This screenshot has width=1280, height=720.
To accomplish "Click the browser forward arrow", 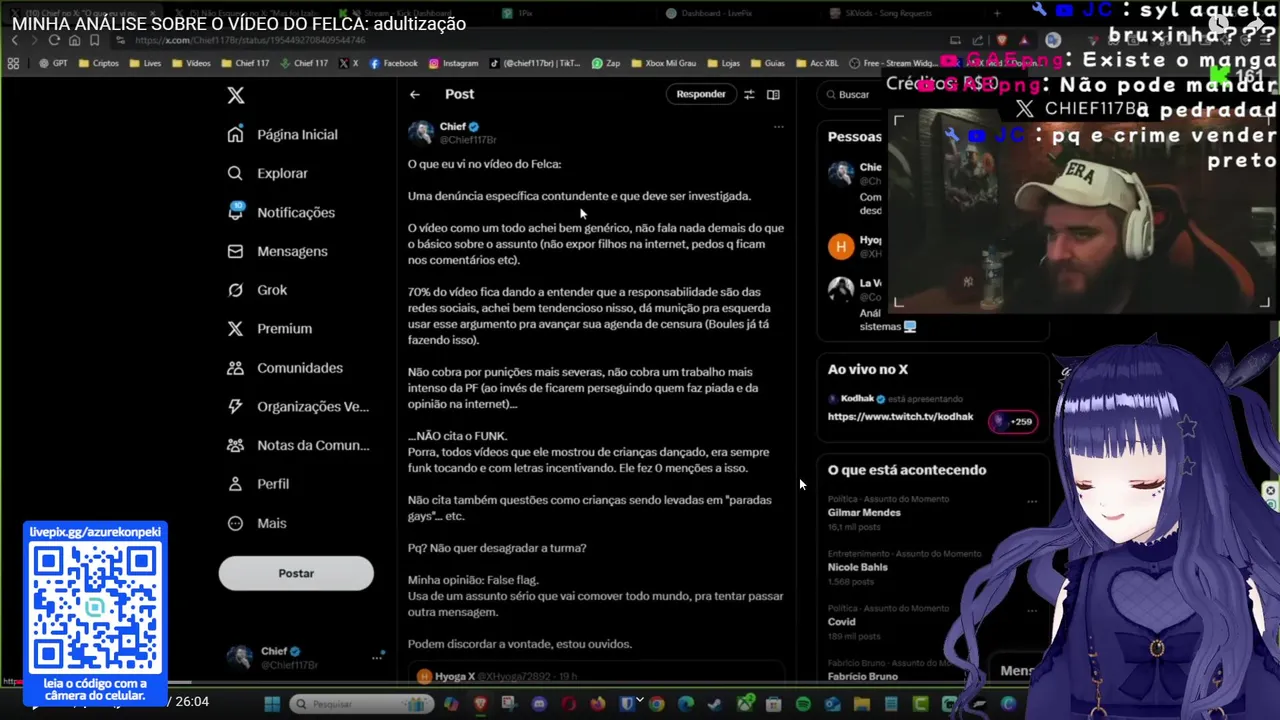I will (x=33, y=40).
